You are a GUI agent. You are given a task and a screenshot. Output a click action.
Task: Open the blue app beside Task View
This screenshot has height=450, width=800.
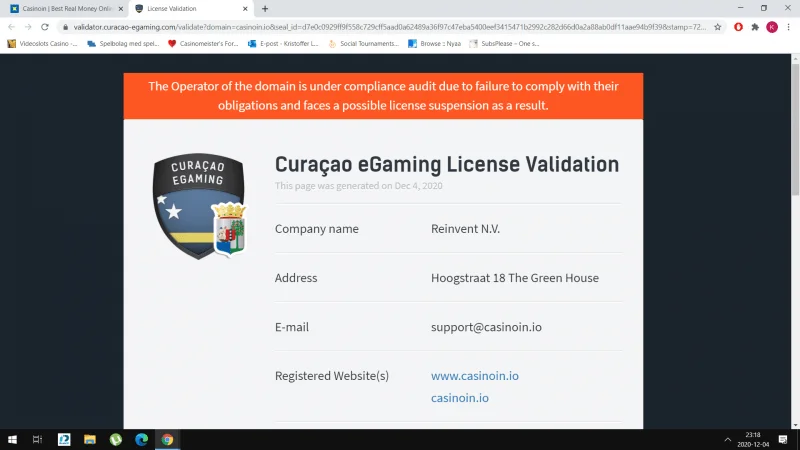(64, 439)
